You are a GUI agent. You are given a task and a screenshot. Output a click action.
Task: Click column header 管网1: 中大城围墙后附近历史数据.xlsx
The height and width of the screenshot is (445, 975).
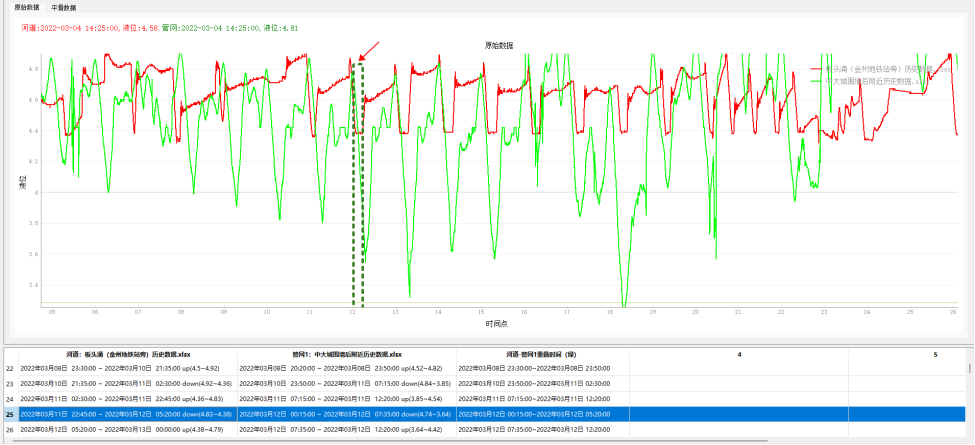tap(347, 354)
